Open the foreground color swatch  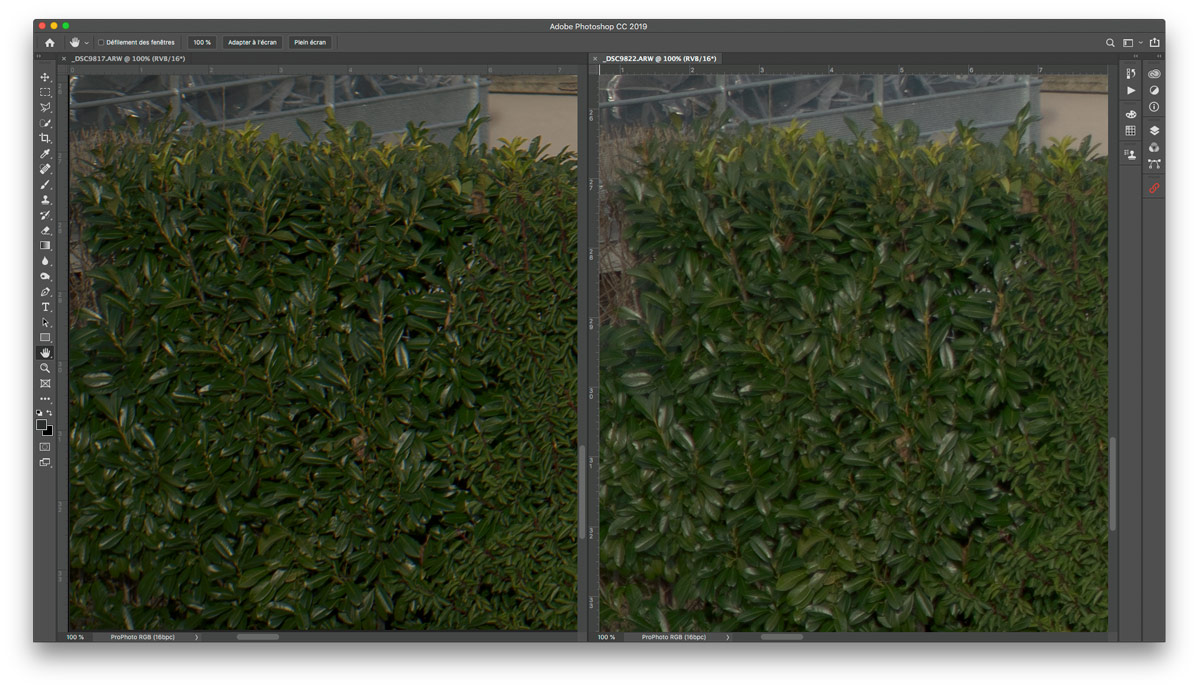point(42,424)
